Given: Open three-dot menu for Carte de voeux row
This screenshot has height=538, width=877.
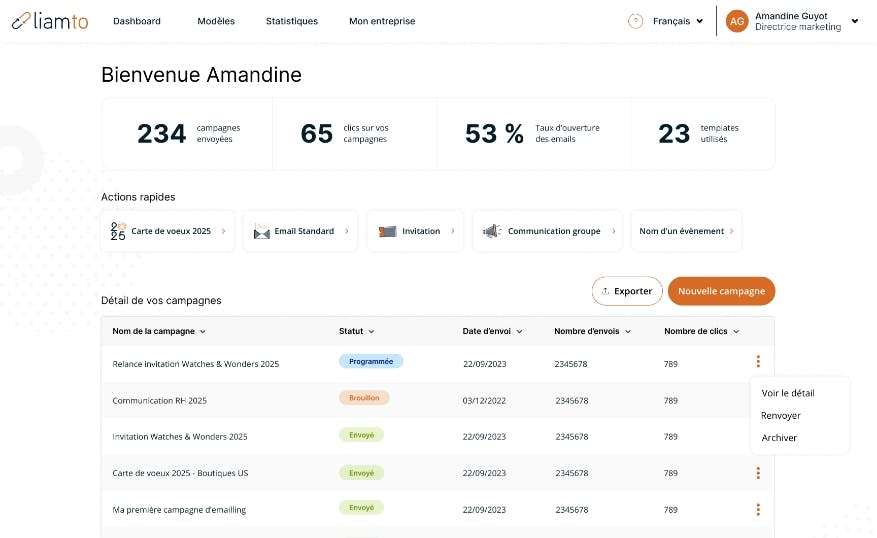Looking at the screenshot, I should (758, 473).
